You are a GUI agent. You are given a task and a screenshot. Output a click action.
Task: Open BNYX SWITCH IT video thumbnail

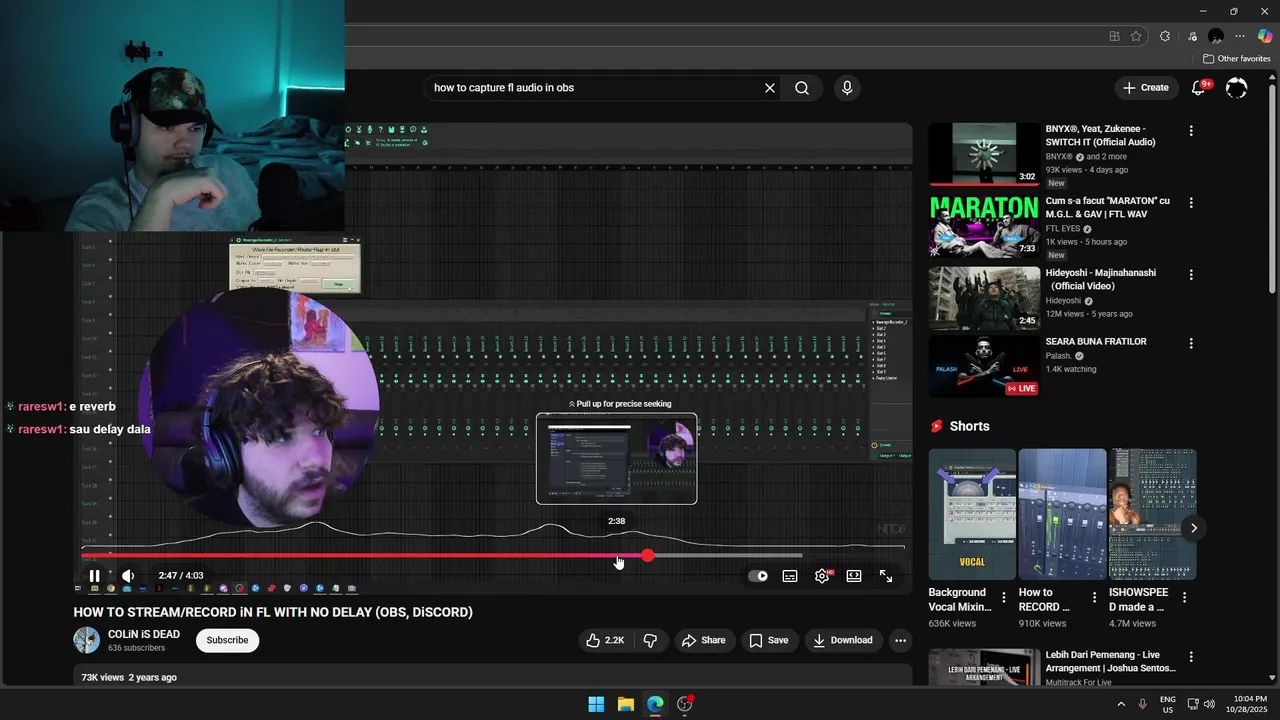point(984,154)
